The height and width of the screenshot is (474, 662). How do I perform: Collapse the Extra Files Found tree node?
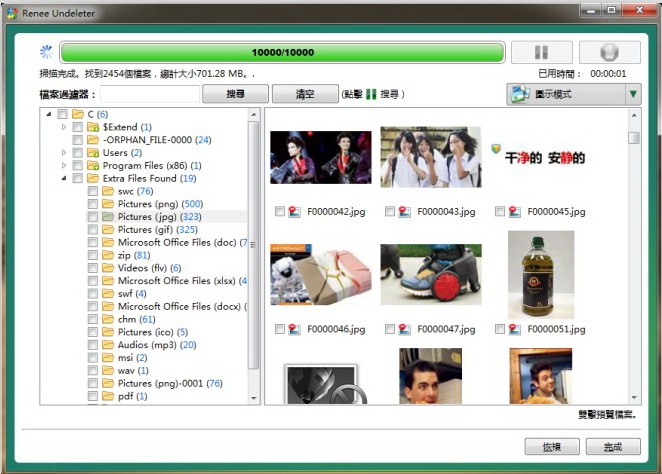click(x=65, y=178)
